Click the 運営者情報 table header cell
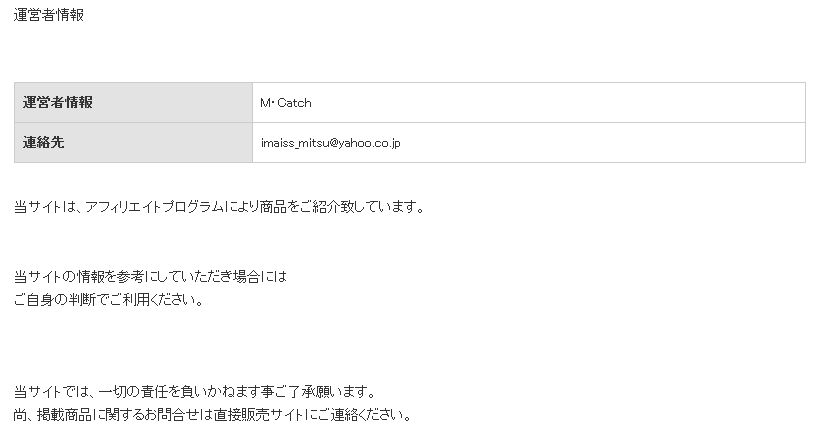816x439 pixels. point(133,102)
